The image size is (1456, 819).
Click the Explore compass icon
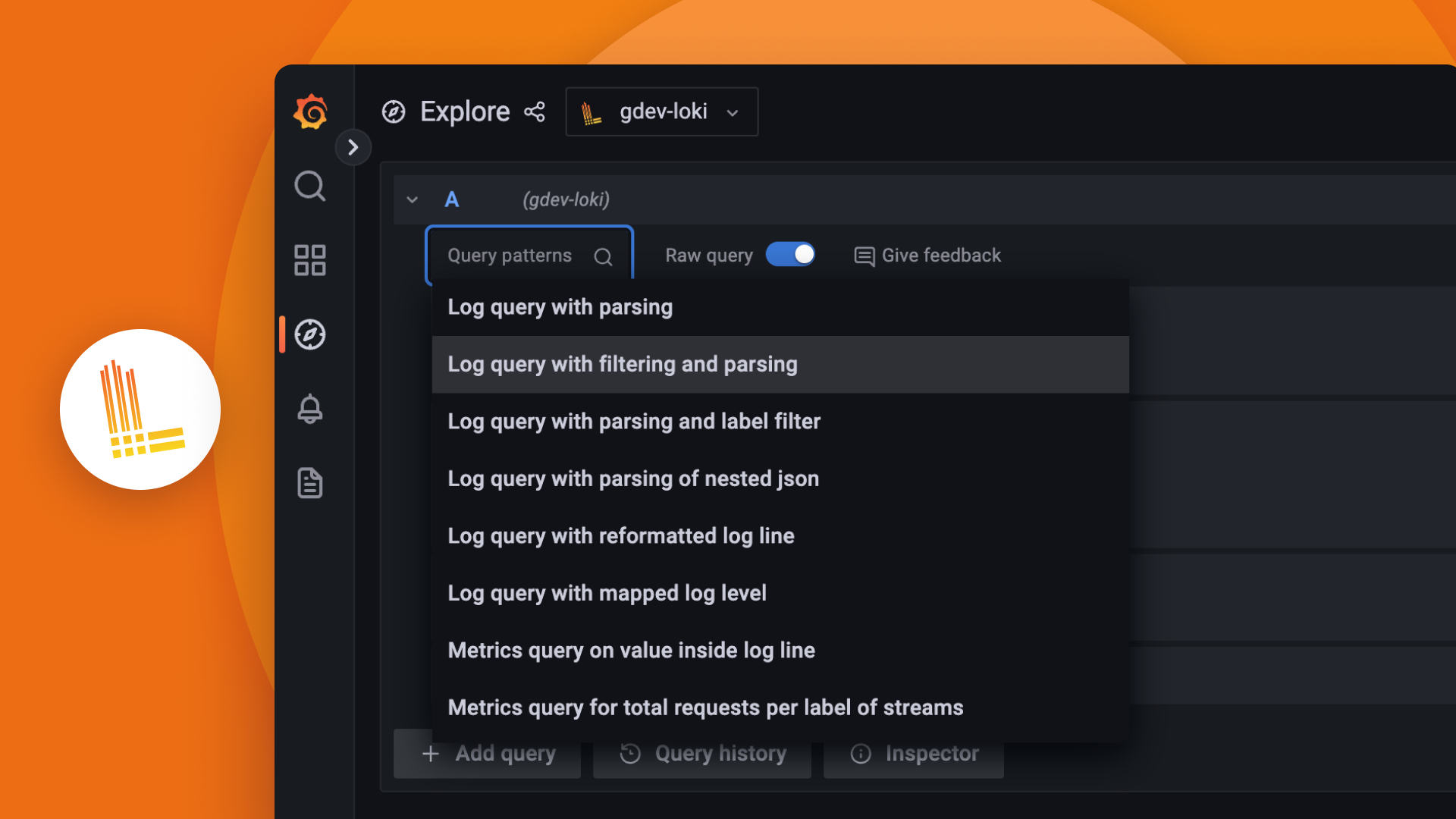pos(309,334)
